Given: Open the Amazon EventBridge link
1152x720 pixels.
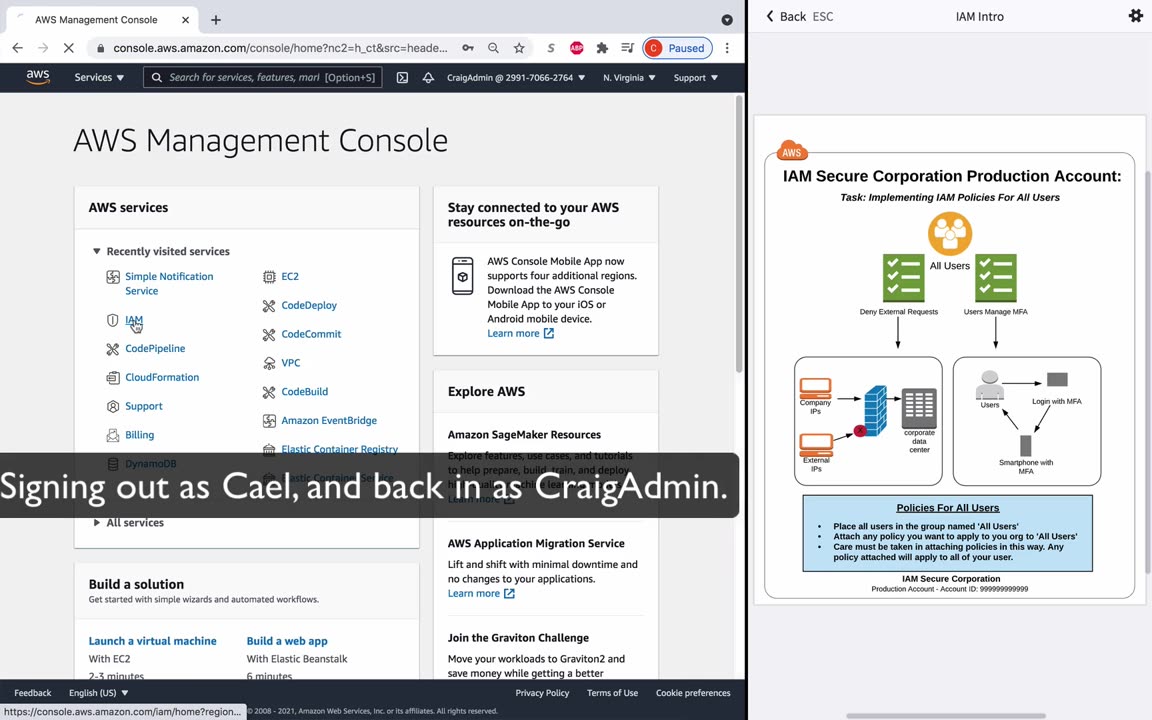Looking at the screenshot, I should coord(329,420).
